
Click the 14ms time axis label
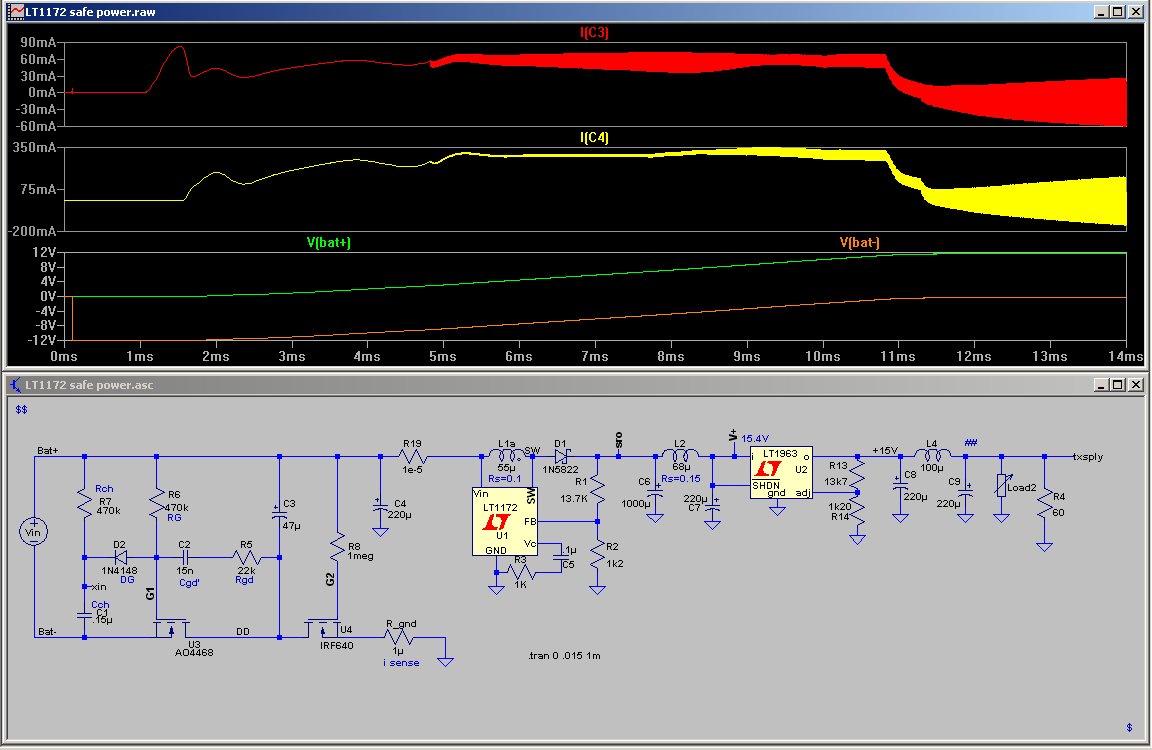1125,356
